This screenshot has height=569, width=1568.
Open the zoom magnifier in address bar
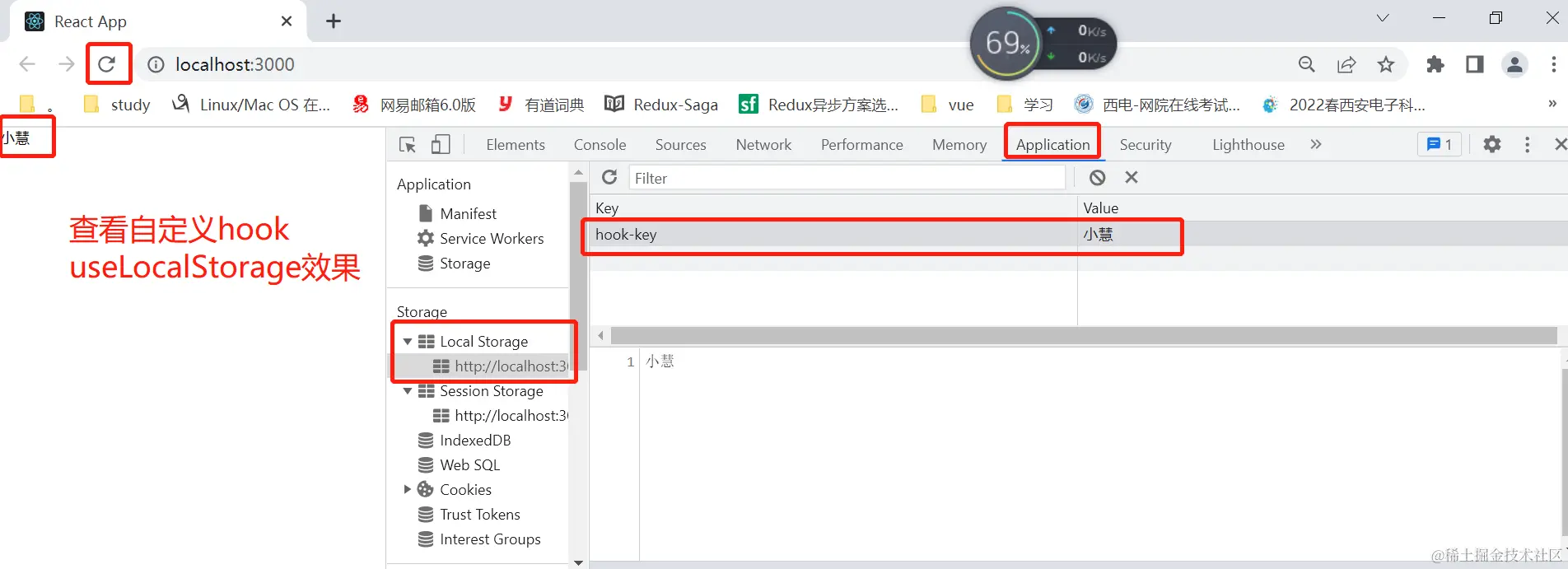click(1307, 64)
